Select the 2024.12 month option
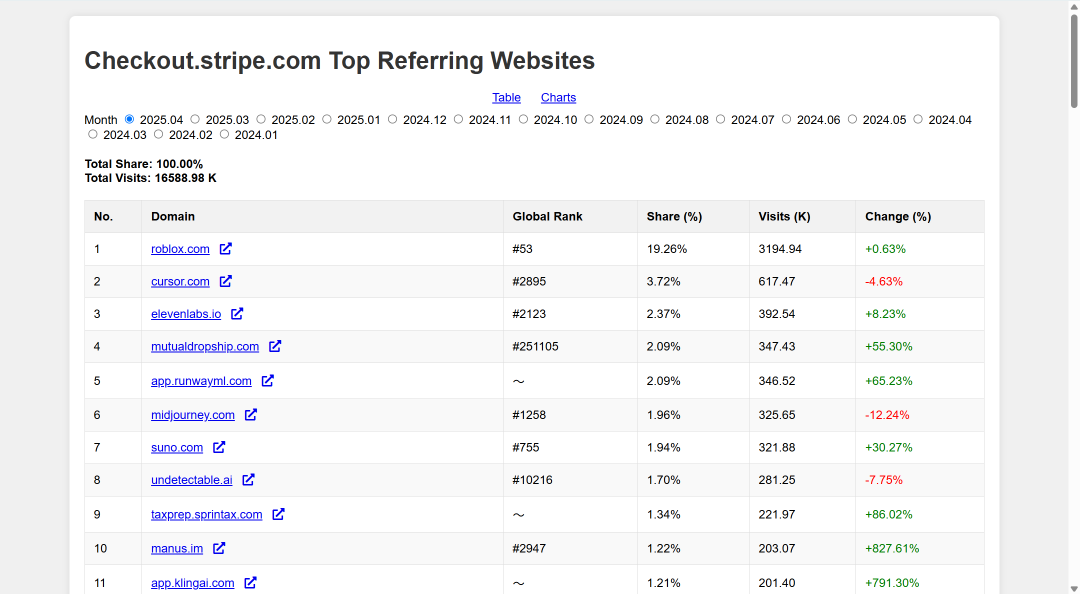Image resolution: width=1080 pixels, height=594 pixels. [x=393, y=119]
